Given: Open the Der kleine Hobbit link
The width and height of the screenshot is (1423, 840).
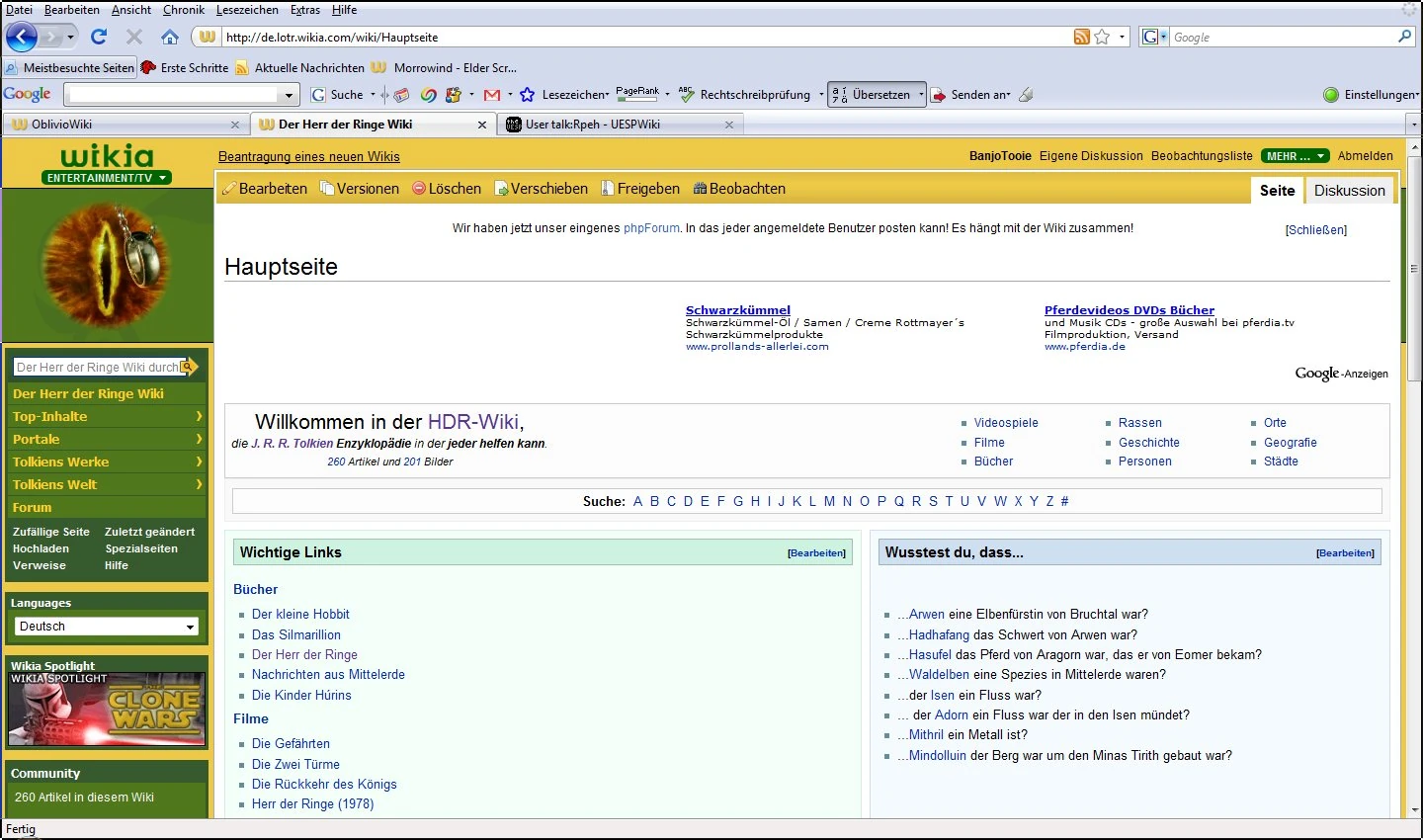Looking at the screenshot, I should pos(300,615).
